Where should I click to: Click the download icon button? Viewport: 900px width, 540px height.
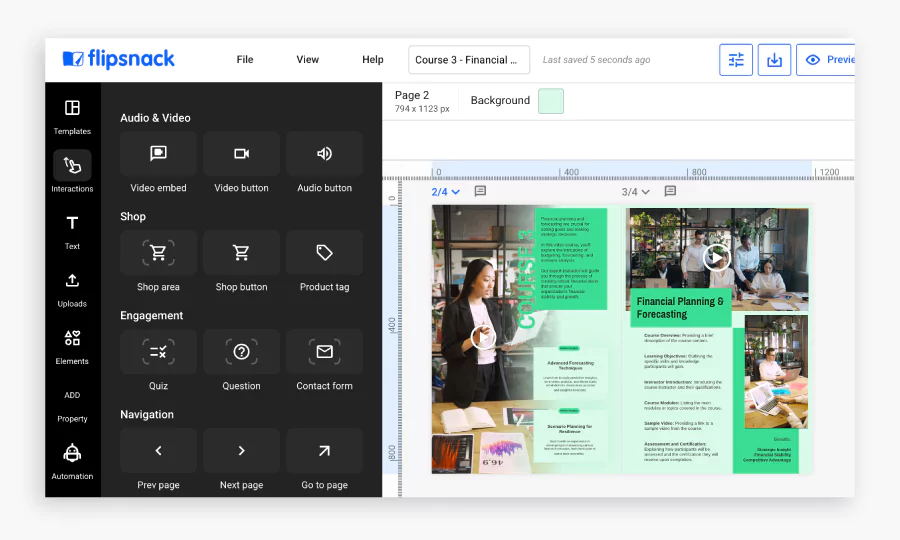tap(774, 60)
